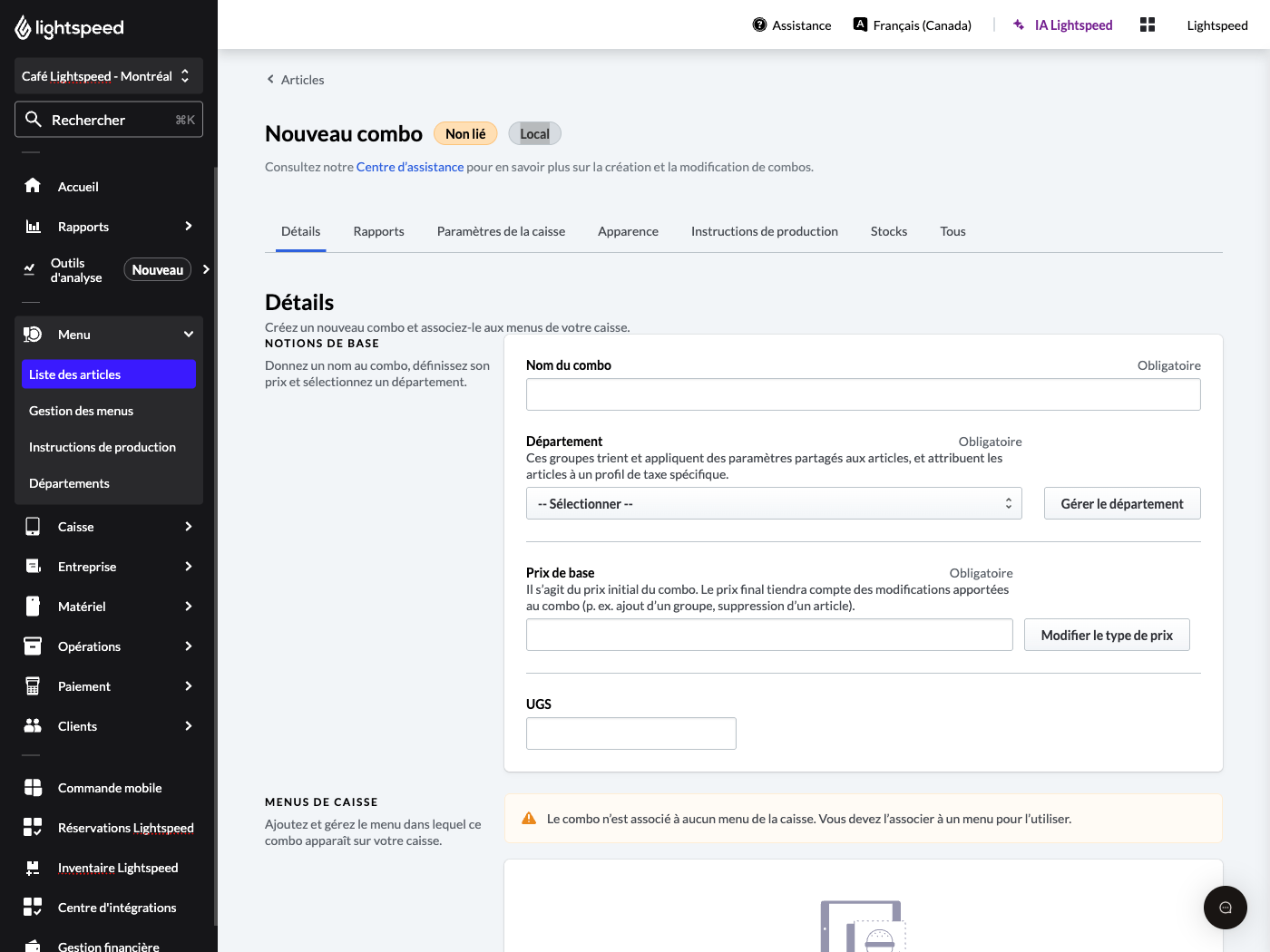
Task: Open the Français (Canada) language selector
Action: (x=913, y=25)
